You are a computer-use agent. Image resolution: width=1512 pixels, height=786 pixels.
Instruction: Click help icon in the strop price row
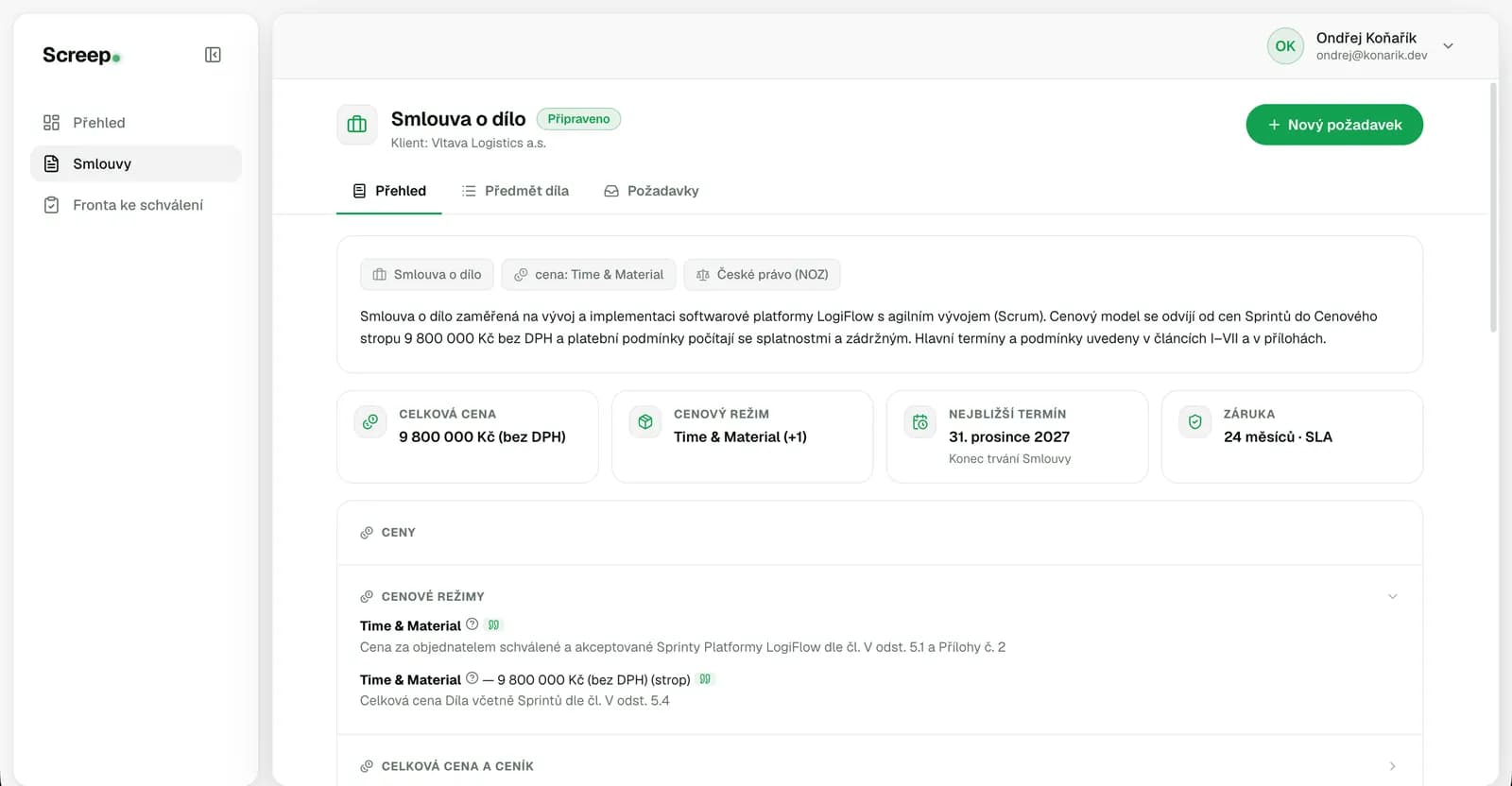click(472, 678)
